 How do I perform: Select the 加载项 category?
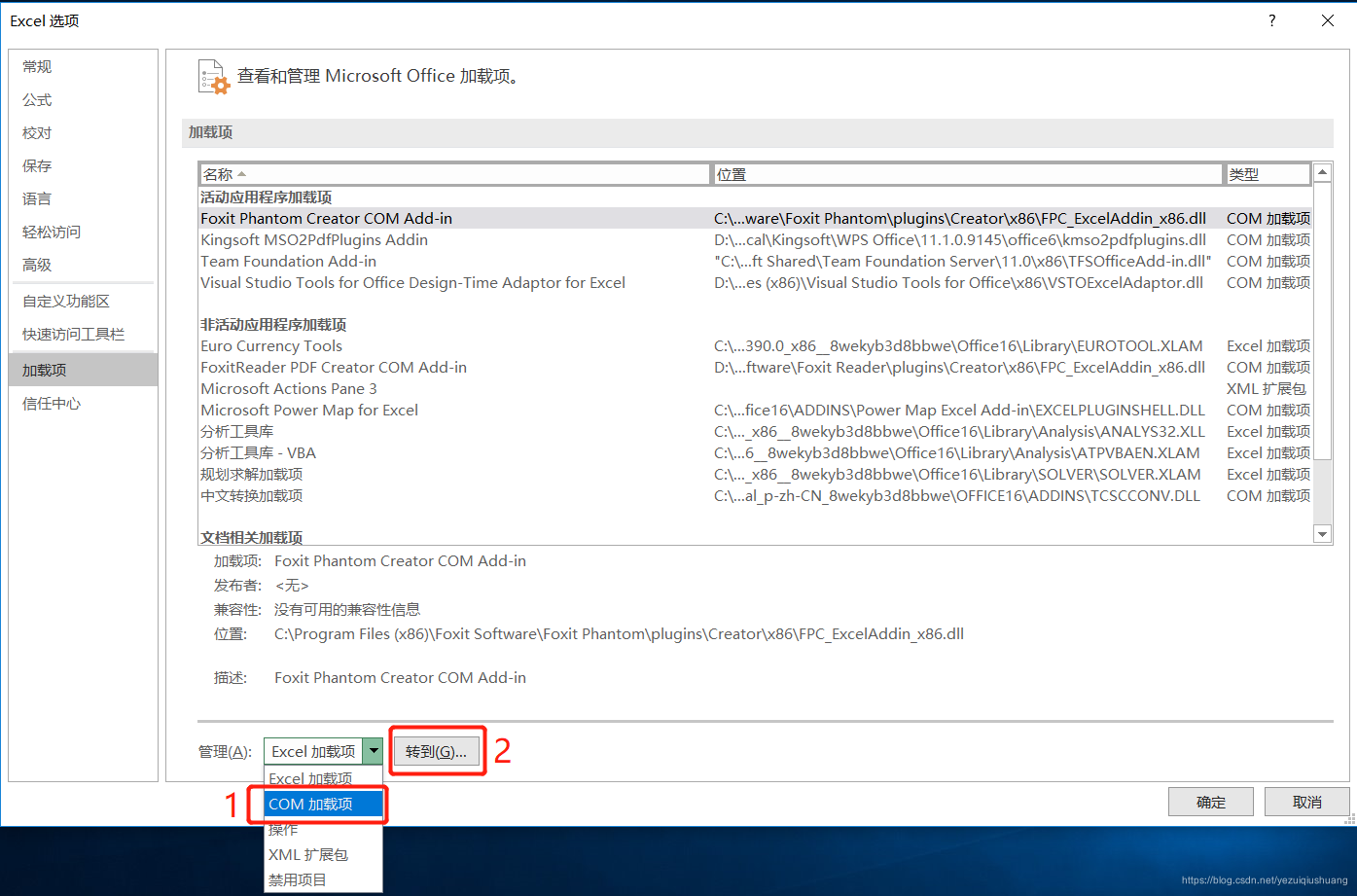(x=83, y=370)
